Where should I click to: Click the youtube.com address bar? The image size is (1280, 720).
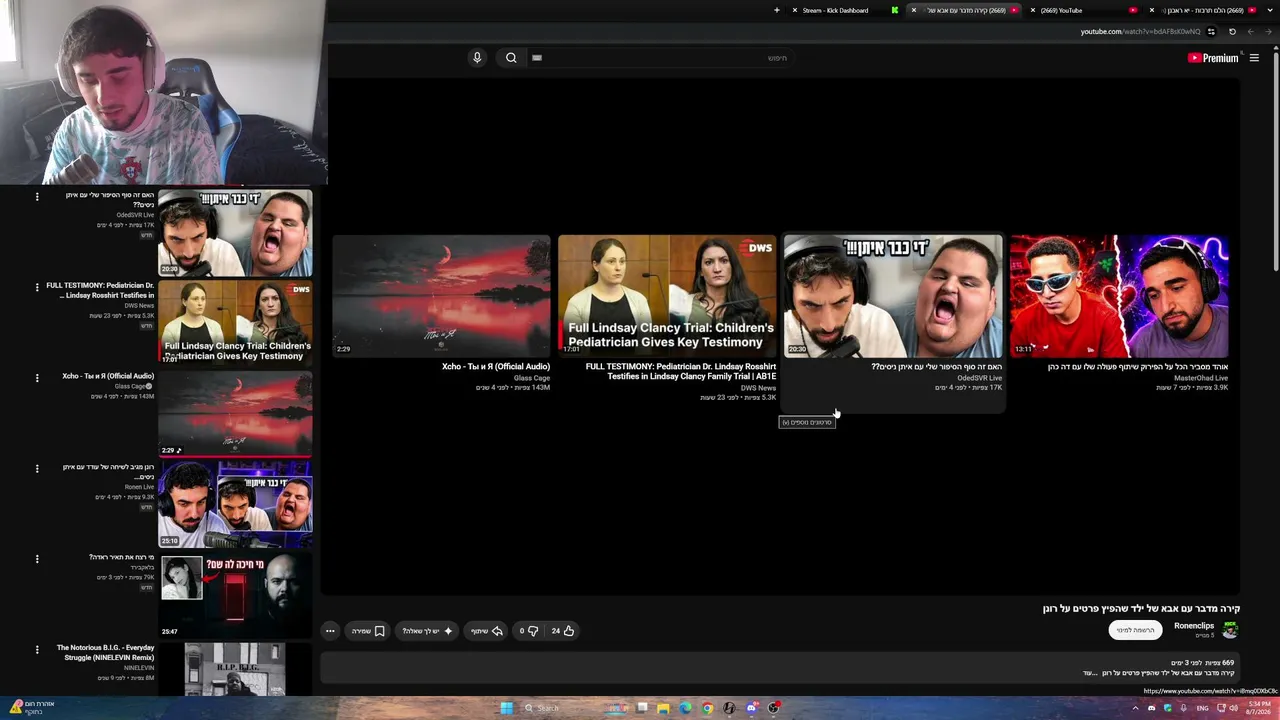1140,32
